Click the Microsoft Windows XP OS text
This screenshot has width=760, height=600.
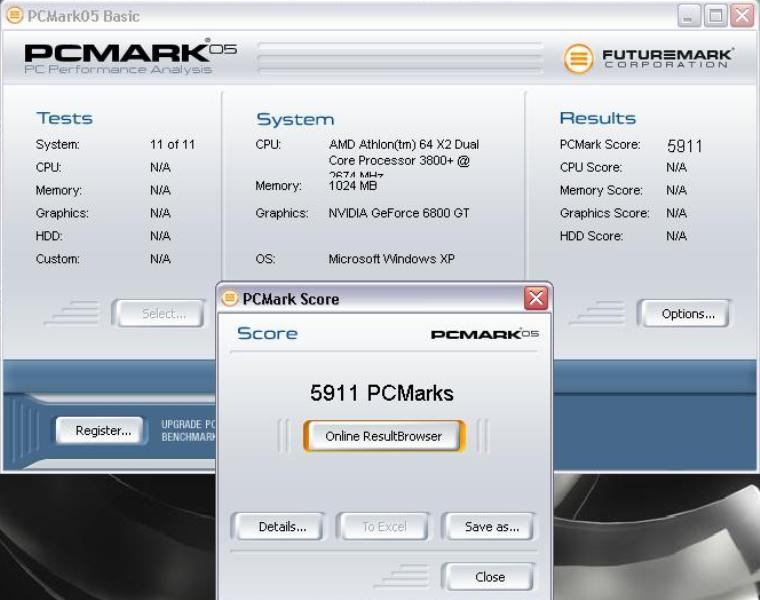pos(392,259)
